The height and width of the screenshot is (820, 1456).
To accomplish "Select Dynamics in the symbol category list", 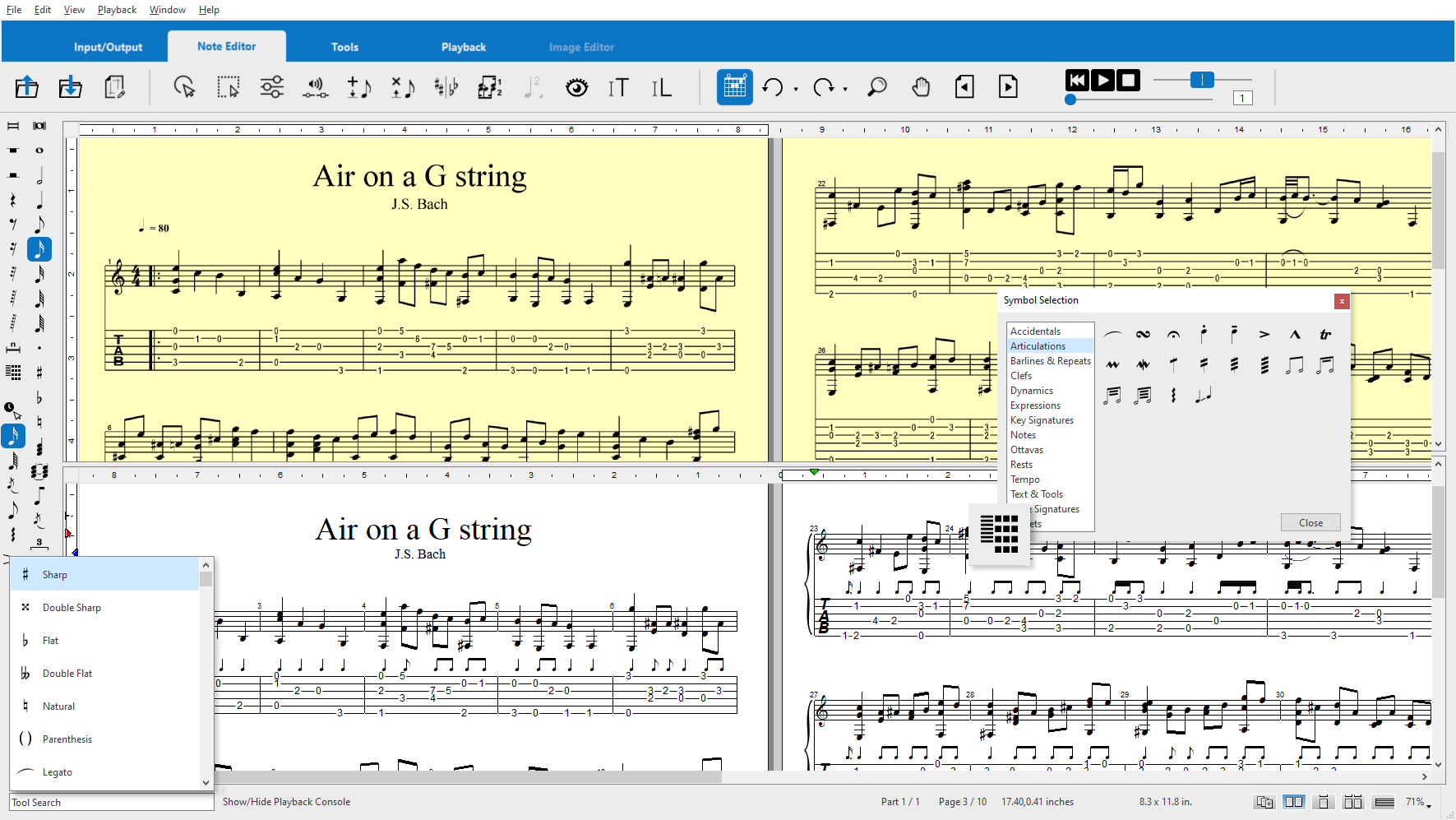I will [x=1051, y=391].
